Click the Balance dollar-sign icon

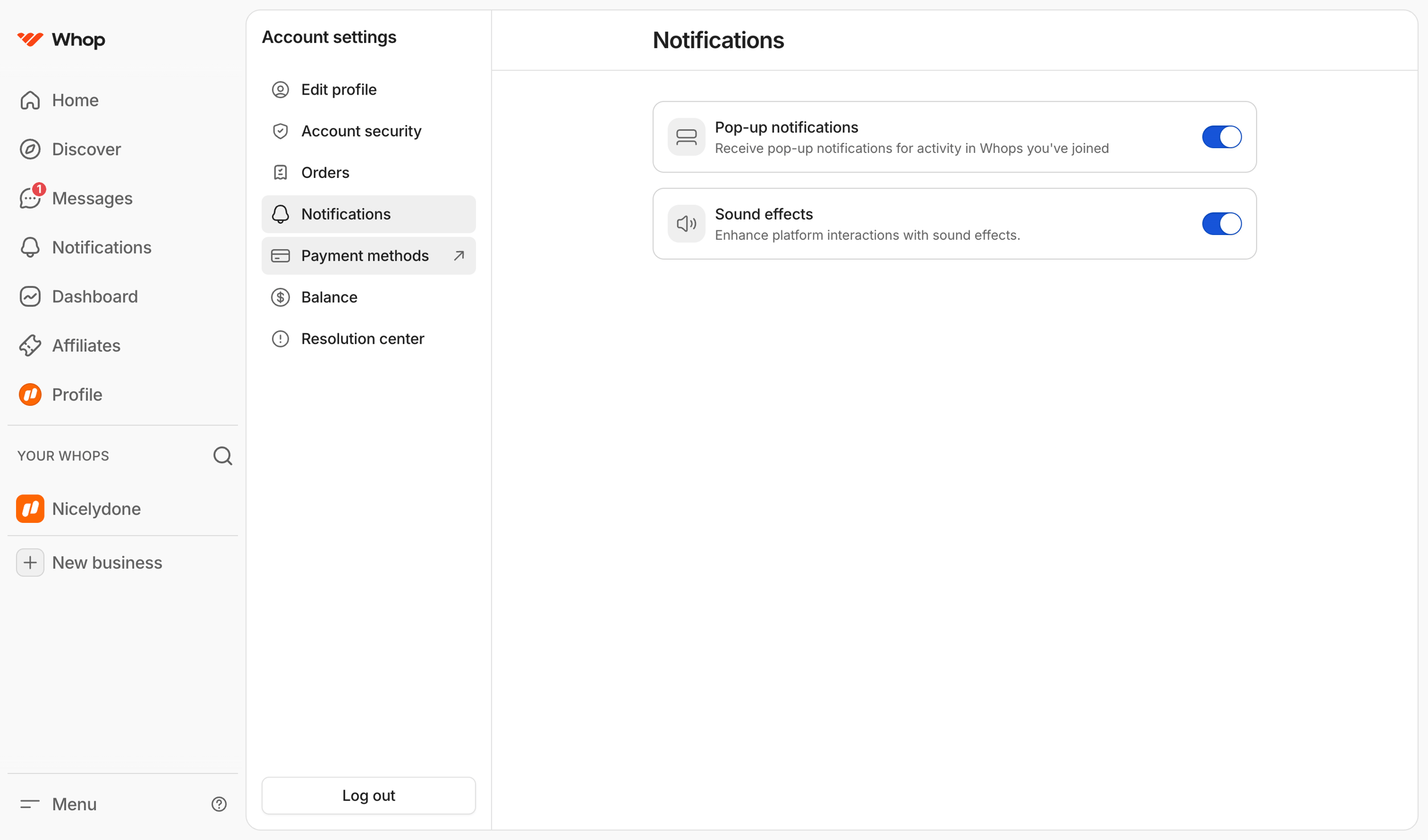click(280, 297)
